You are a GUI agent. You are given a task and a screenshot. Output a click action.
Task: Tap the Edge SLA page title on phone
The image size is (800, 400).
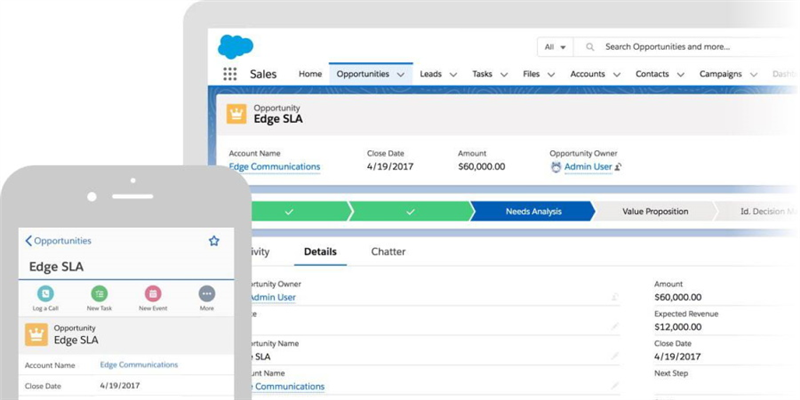click(56, 267)
